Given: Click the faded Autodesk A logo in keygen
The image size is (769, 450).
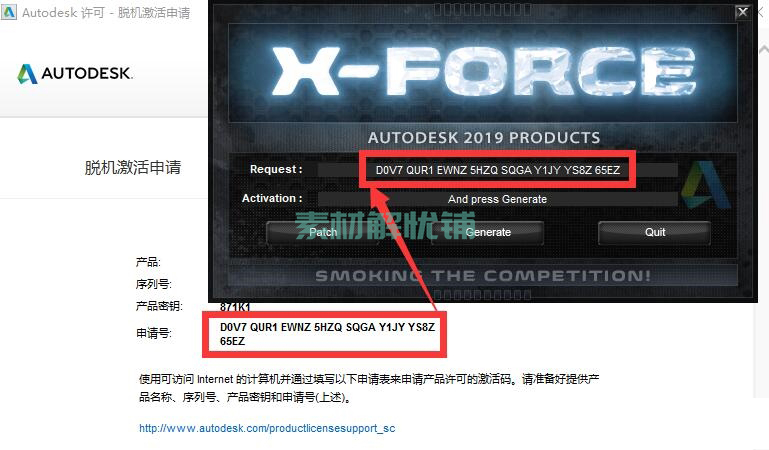Looking at the screenshot, I should tap(705, 184).
